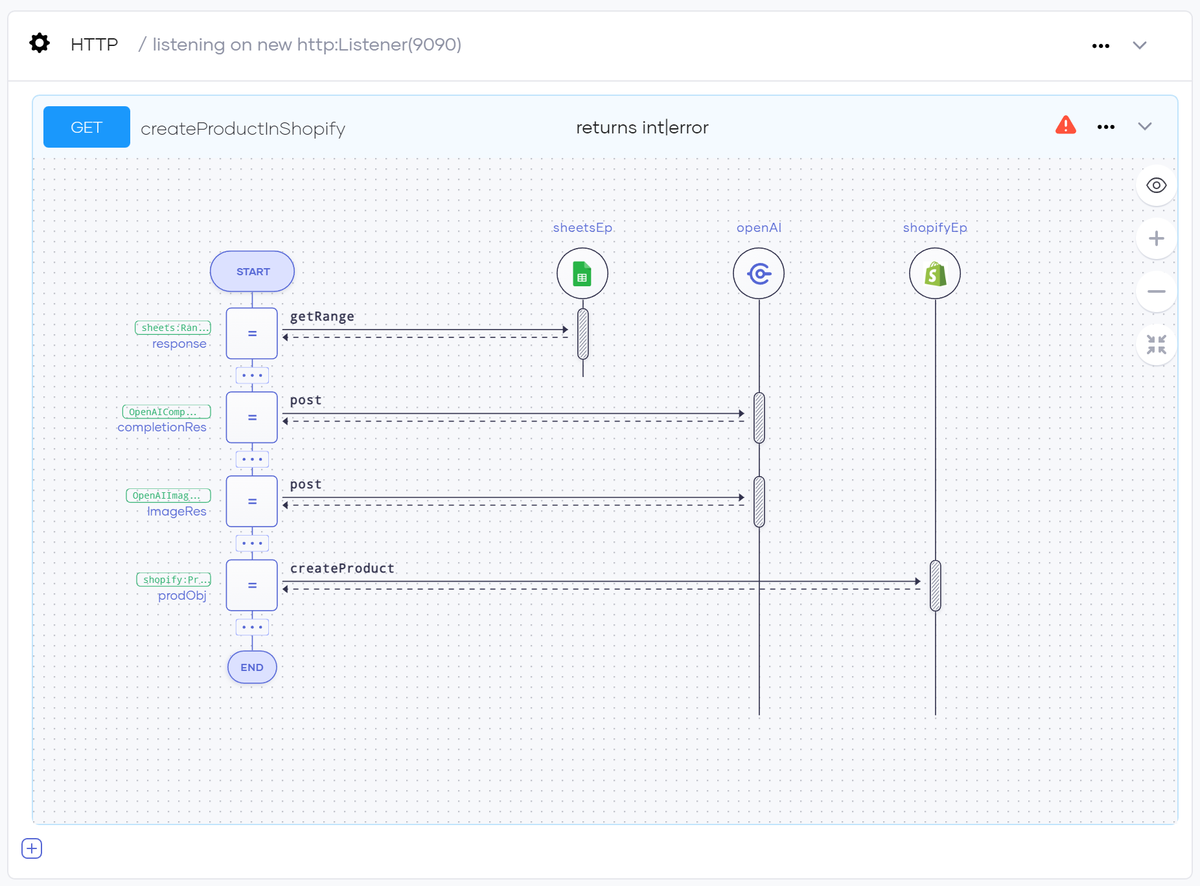Expand ellipsis below ImageRes statement
1200x886 pixels.
(x=252, y=544)
